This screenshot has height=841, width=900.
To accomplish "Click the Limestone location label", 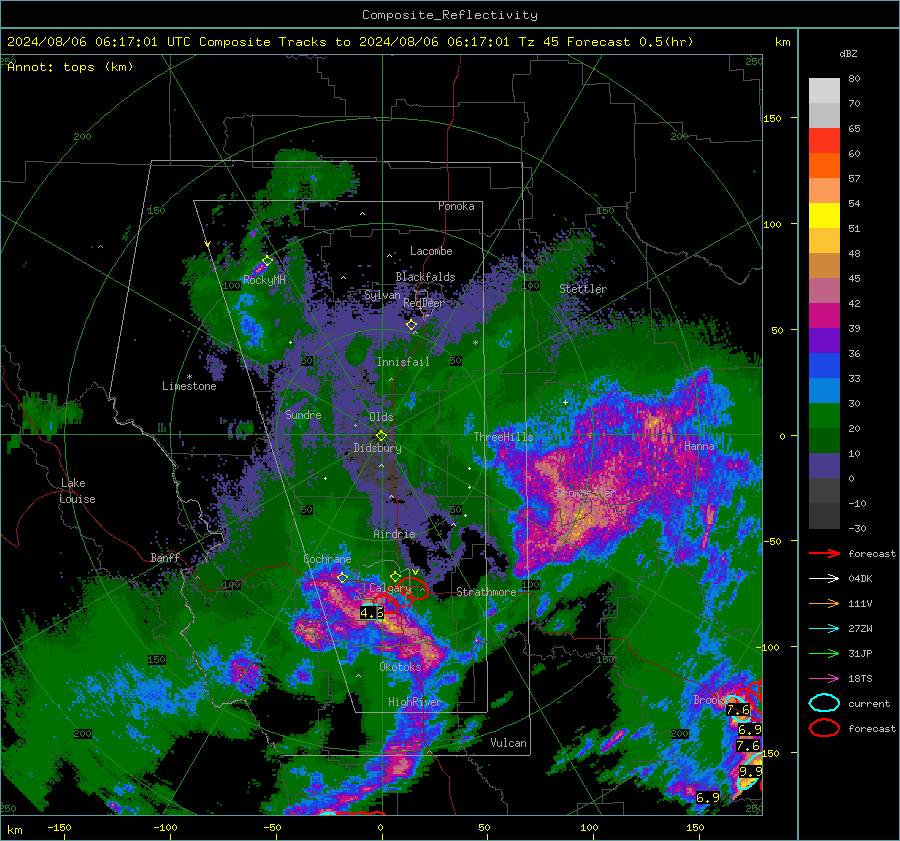I will [189, 386].
